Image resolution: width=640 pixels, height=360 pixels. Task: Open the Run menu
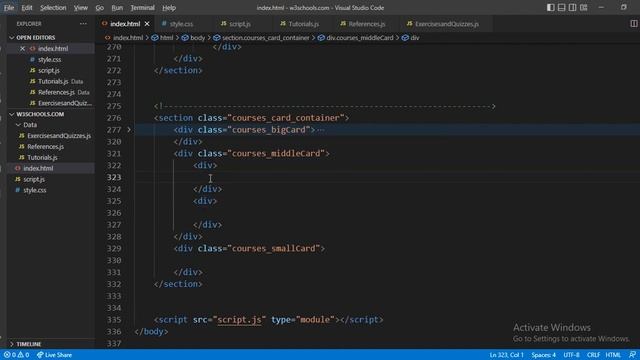click(117, 7)
